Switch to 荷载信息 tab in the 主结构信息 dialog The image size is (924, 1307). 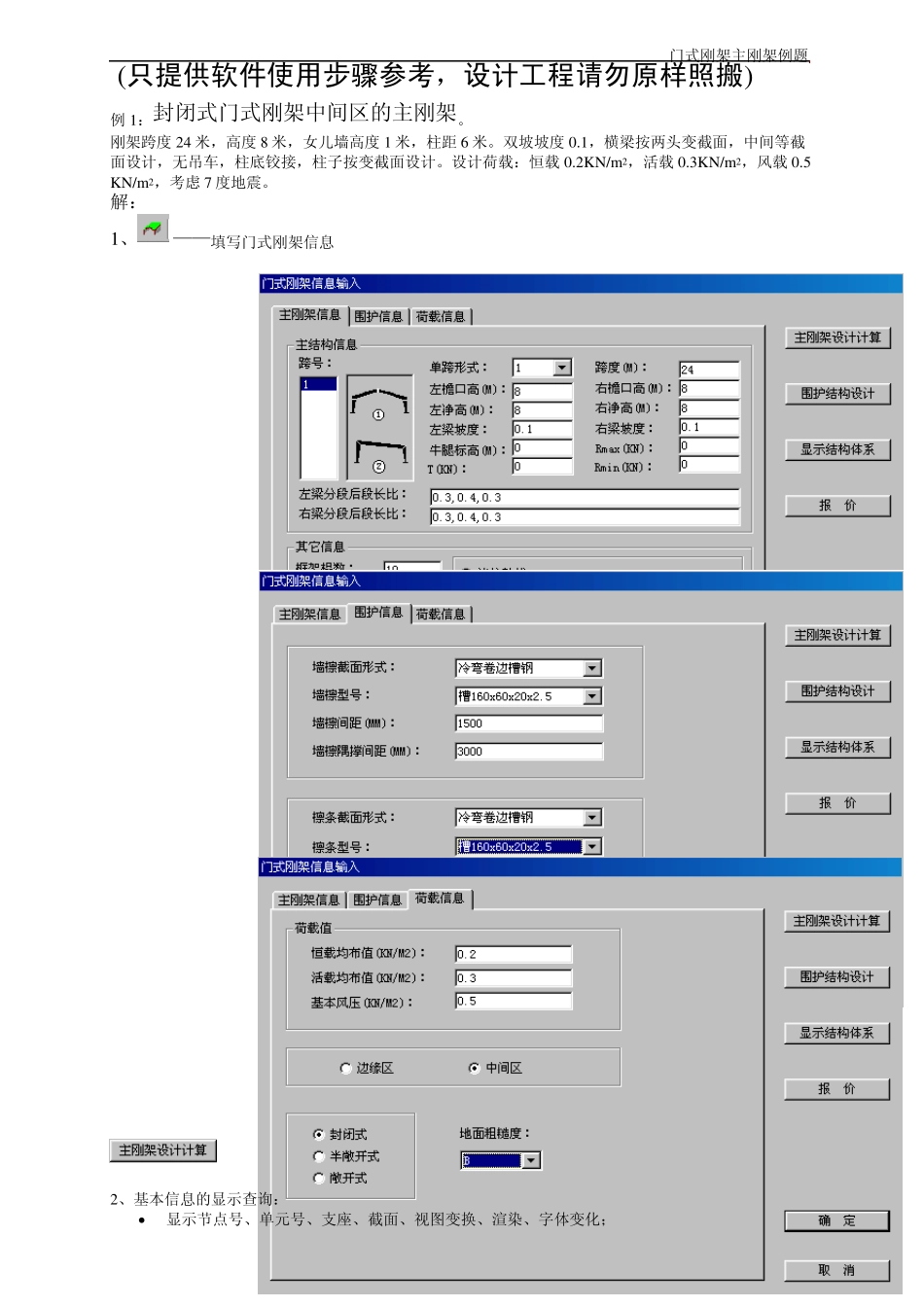[441, 316]
